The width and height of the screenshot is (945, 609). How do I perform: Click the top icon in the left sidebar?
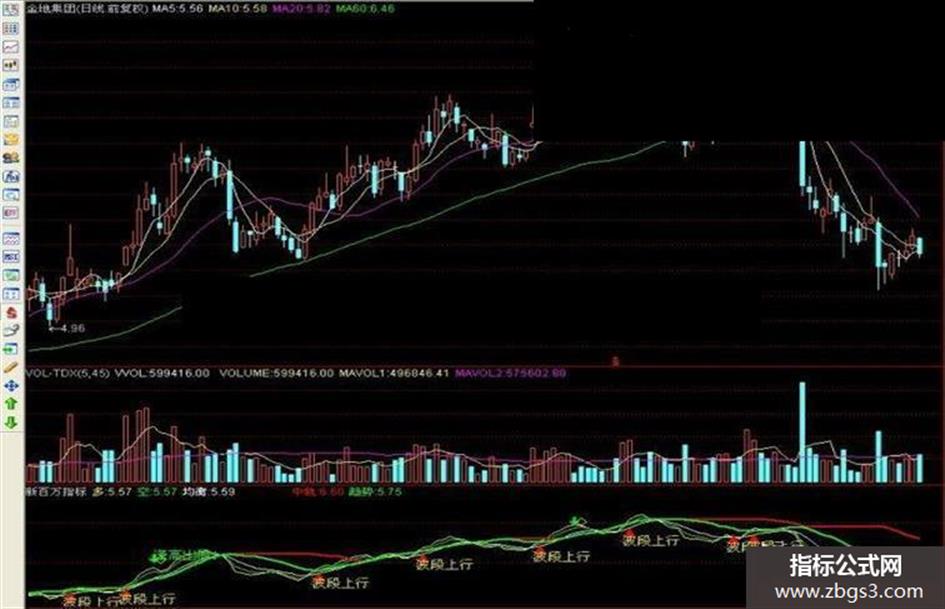tap(11, 11)
